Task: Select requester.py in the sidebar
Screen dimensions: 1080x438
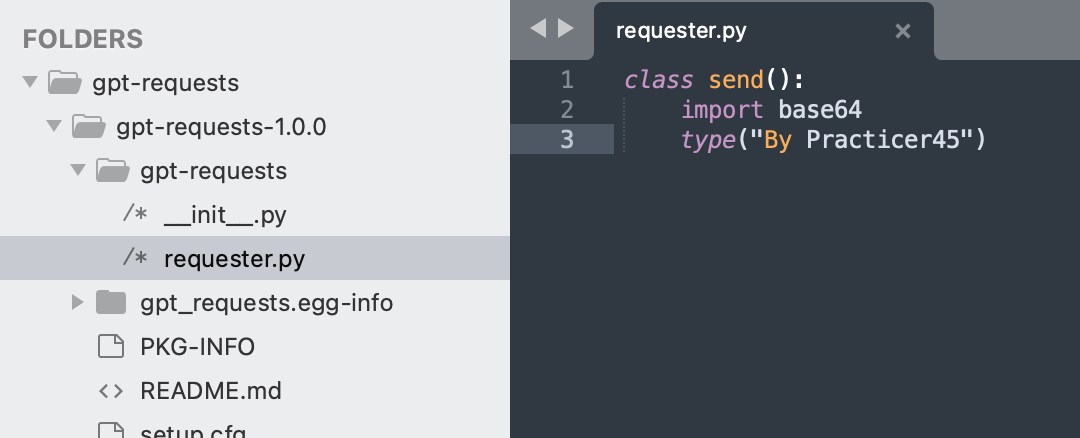Action: [x=234, y=259]
